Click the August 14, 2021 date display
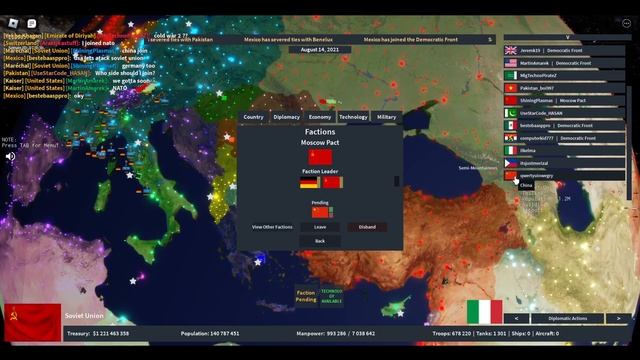640x360 pixels. [320, 50]
